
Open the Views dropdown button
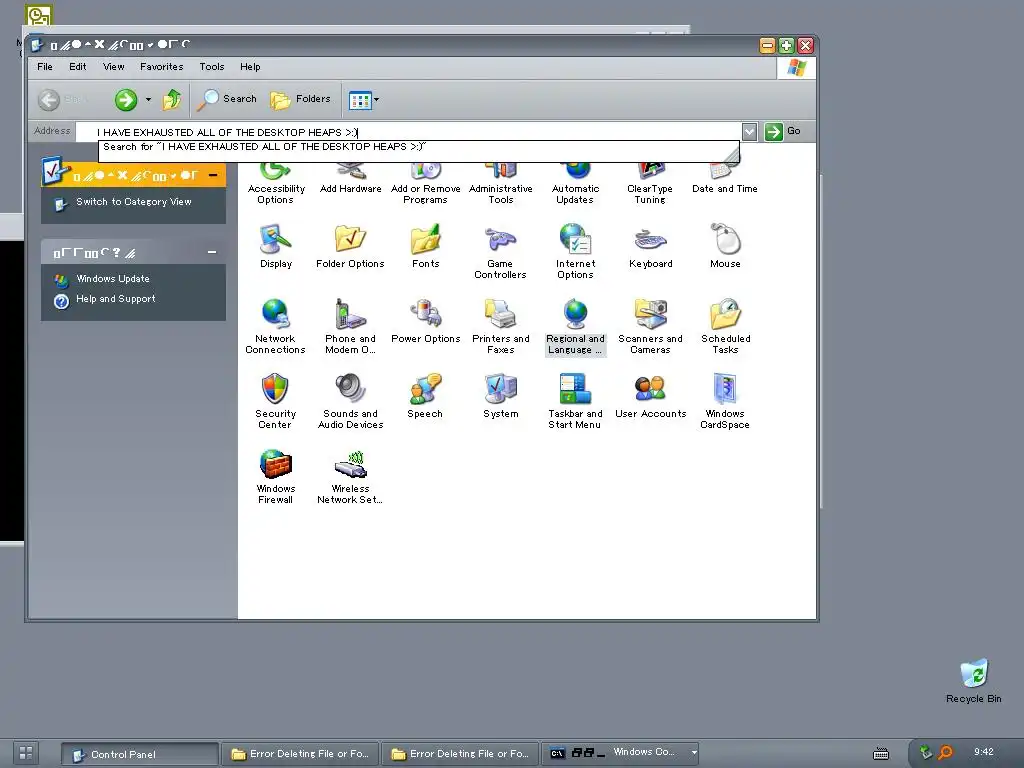pos(364,100)
